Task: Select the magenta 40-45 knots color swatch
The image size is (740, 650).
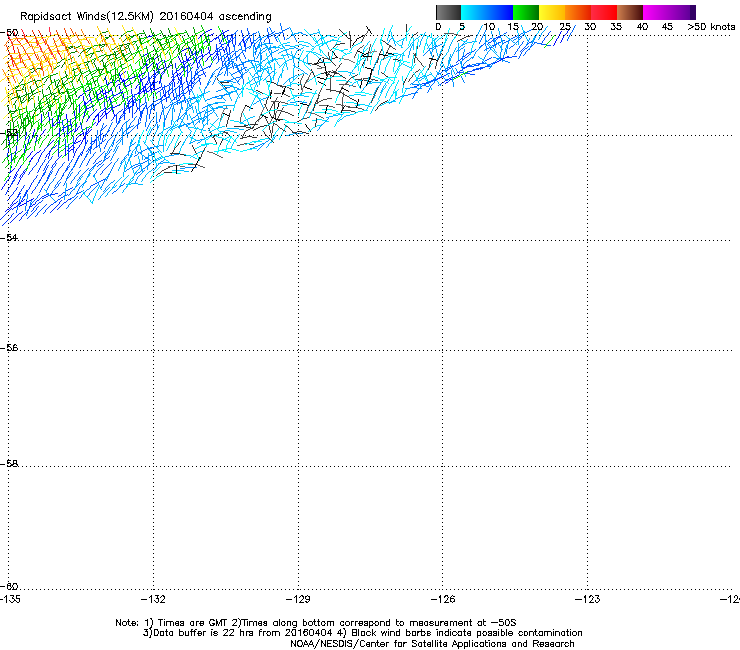Action: 656,12
